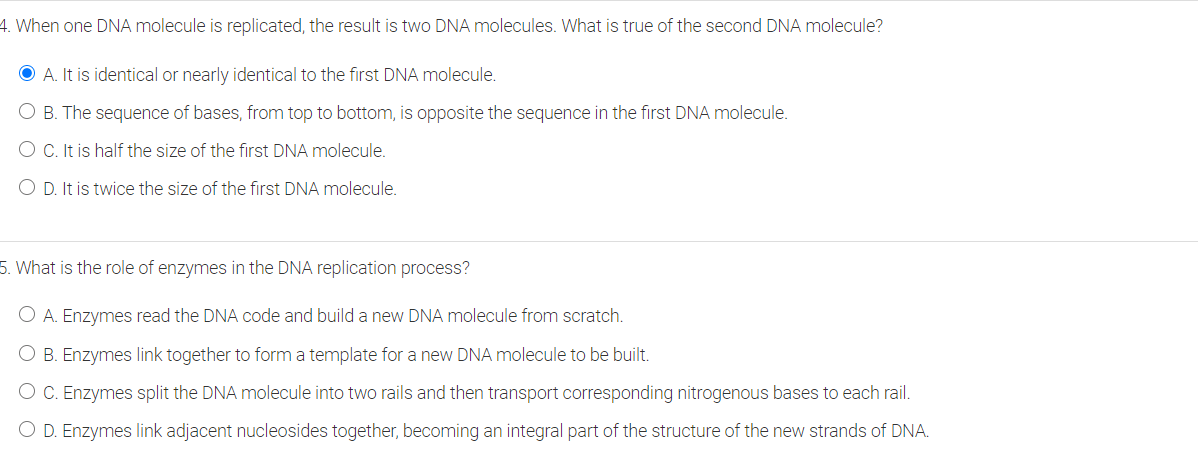Pick radio button C under question 5
1198x465 pixels.
[27, 393]
